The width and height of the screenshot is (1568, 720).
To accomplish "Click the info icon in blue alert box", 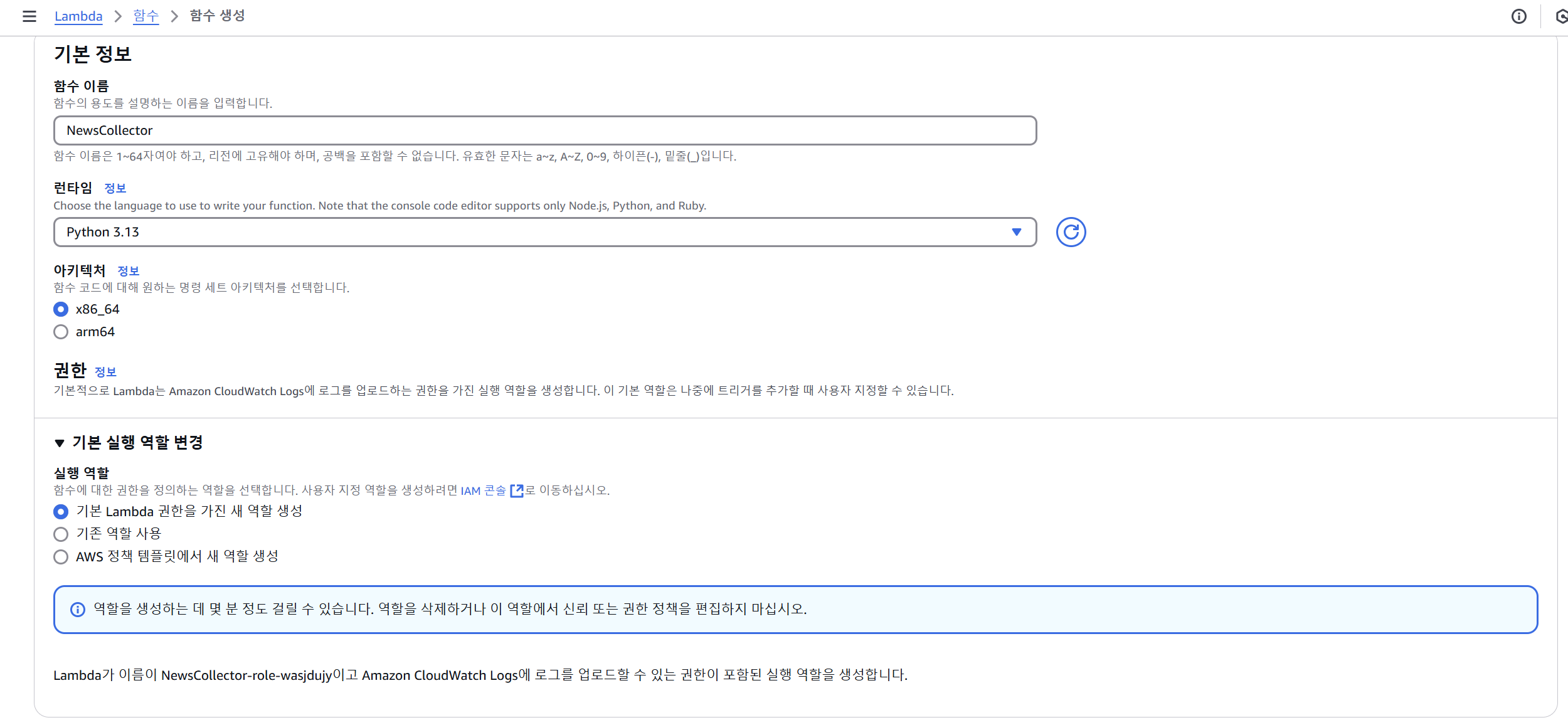I will 78,610.
